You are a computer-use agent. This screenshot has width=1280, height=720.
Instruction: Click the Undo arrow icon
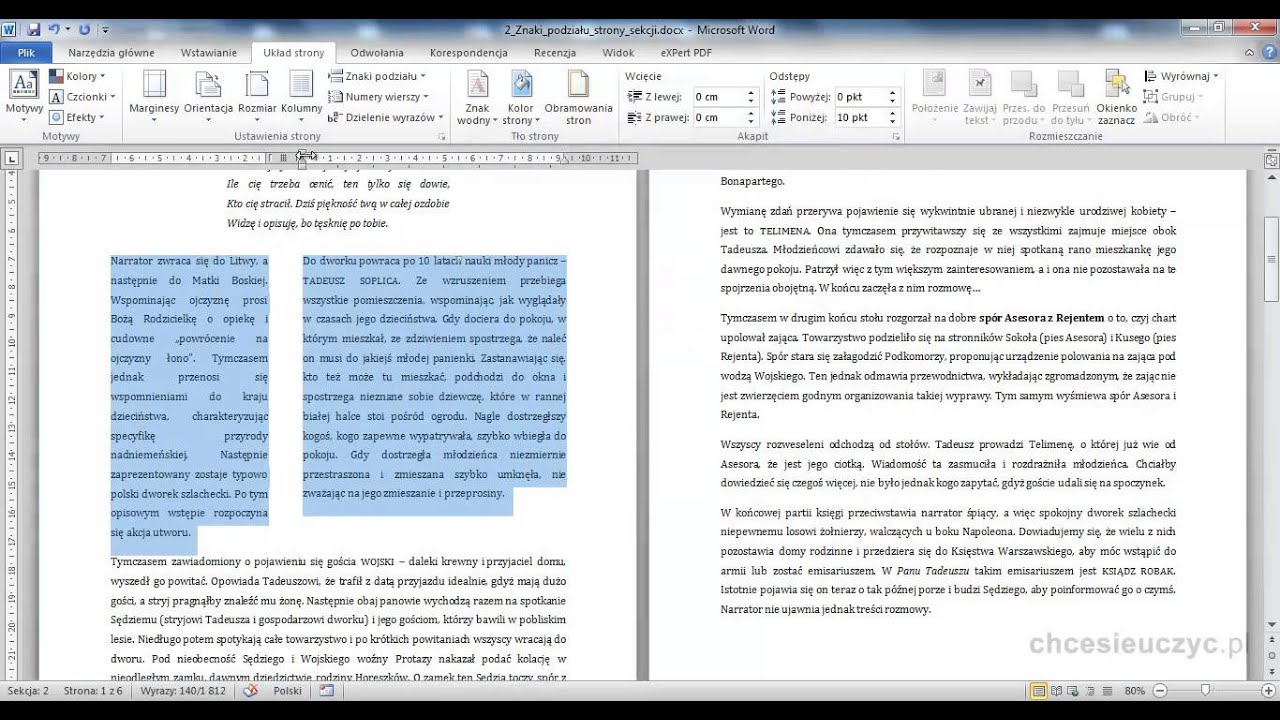pyautogui.click(x=54, y=30)
